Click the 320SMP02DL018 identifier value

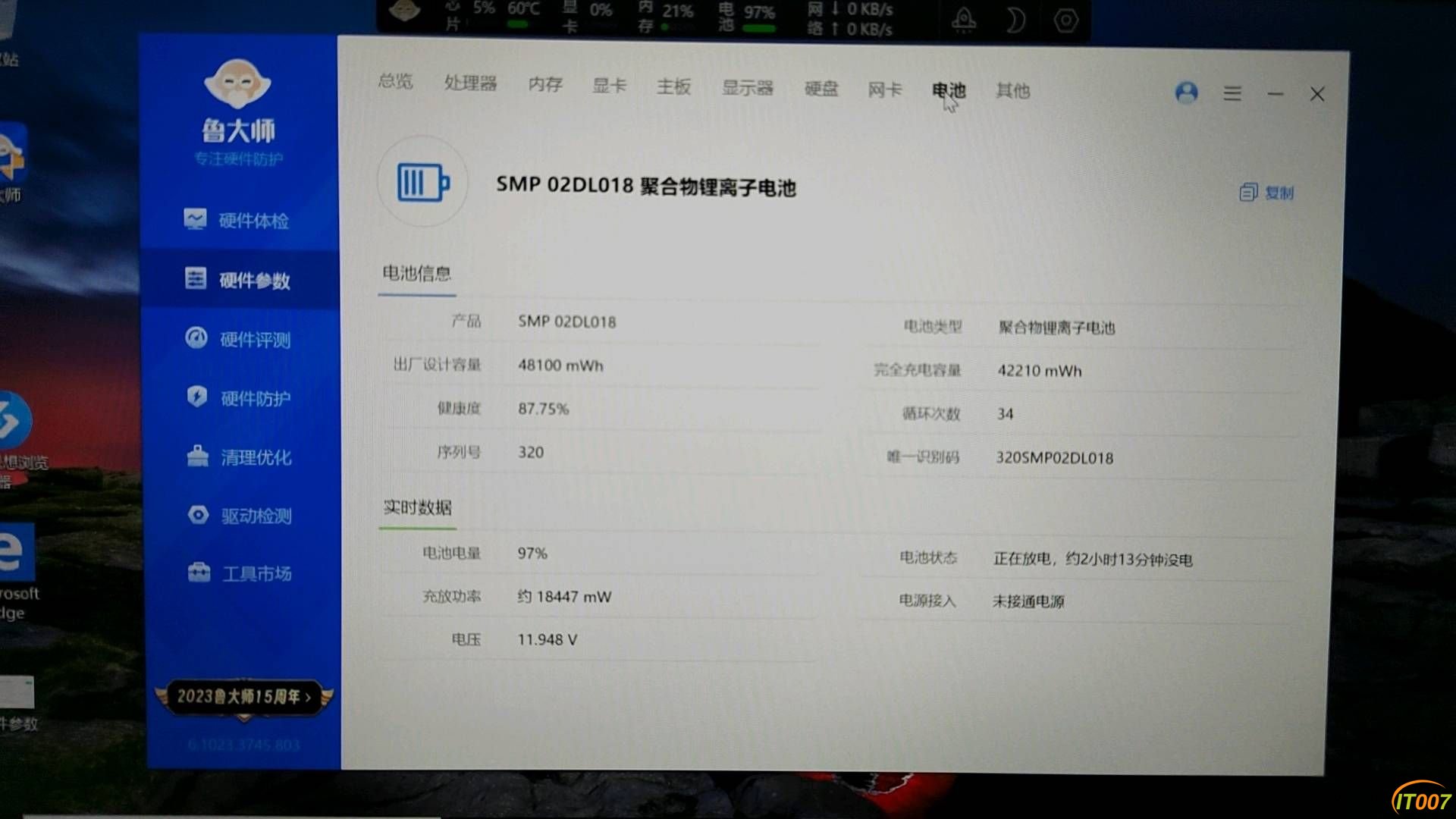(x=1054, y=458)
